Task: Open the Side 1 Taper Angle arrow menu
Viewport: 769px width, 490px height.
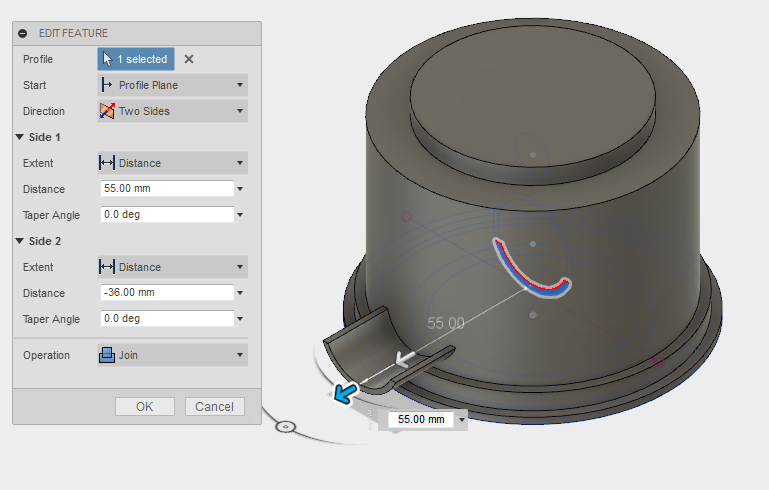Action: 240,215
